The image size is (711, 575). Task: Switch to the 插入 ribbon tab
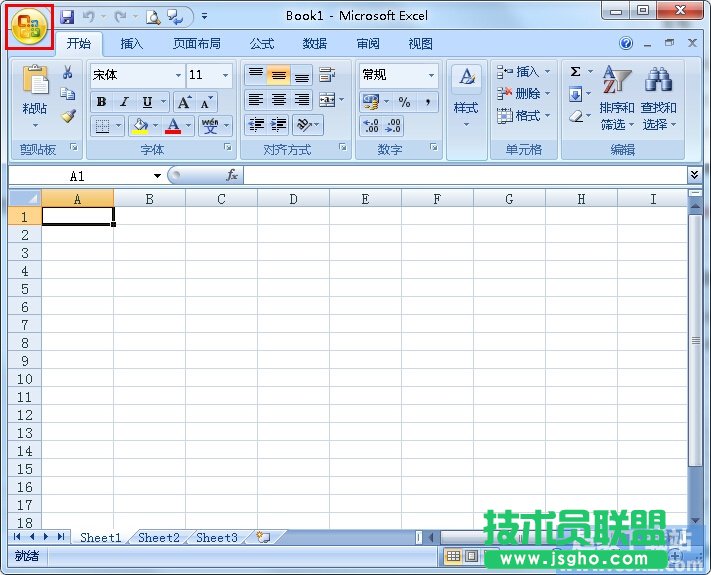pos(132,44)
